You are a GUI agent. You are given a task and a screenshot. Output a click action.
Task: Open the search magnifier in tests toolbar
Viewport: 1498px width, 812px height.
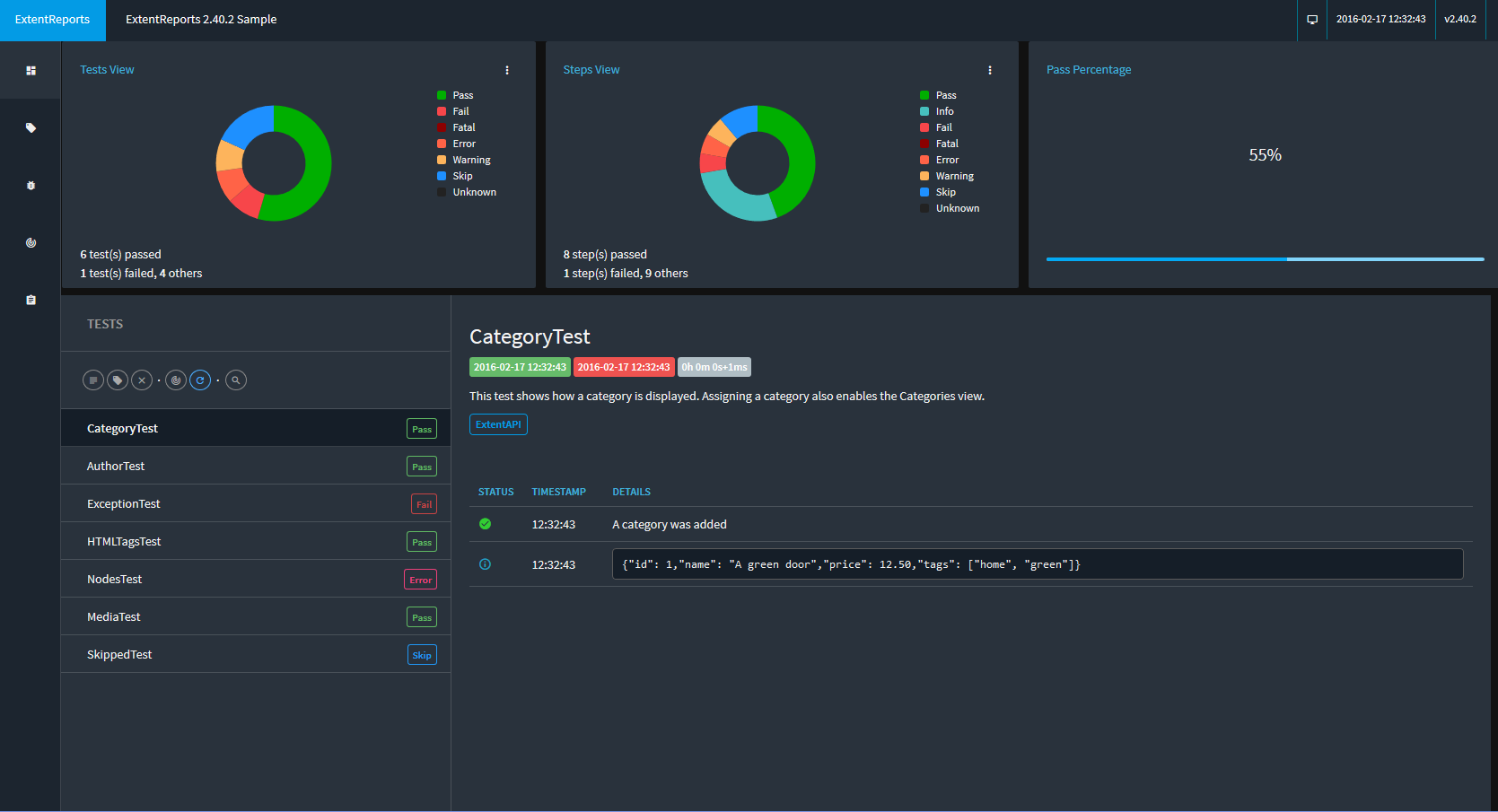click(x=236, y=380)
